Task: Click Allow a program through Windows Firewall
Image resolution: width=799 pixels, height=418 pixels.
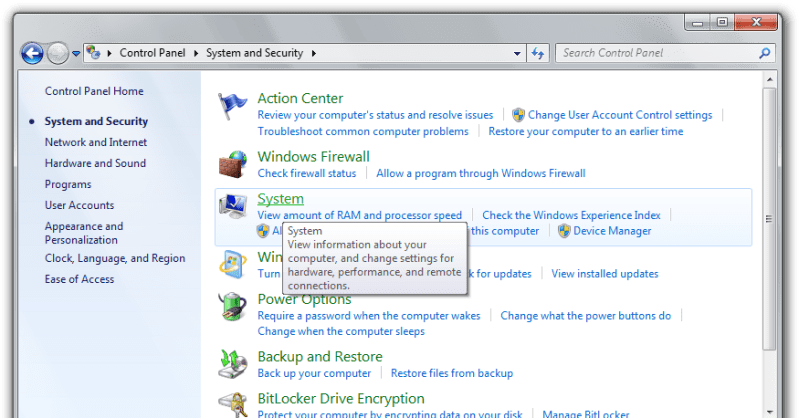Action: pyautogui.click(x=481, y=173)
